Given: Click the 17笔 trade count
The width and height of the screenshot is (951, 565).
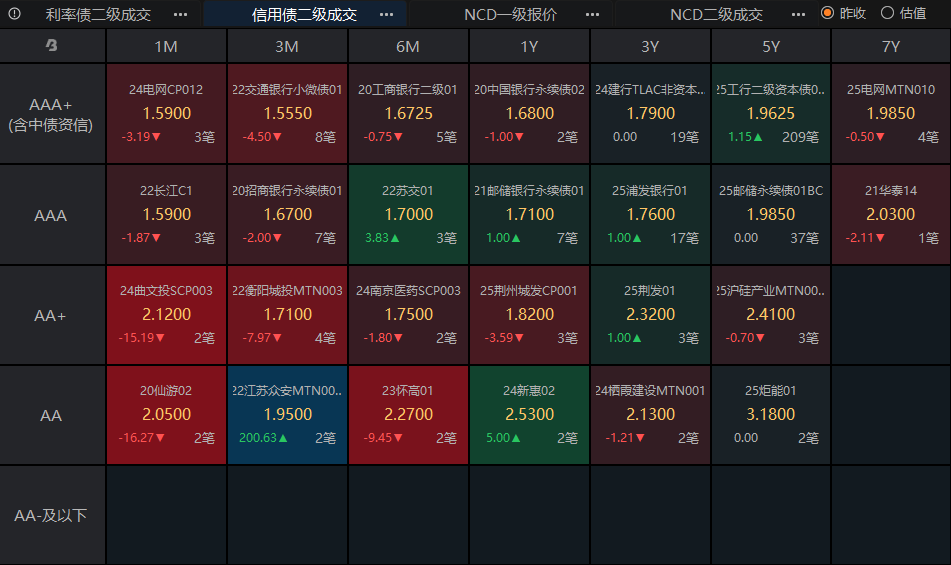Looking at the screenshot, I should [684, 238].
